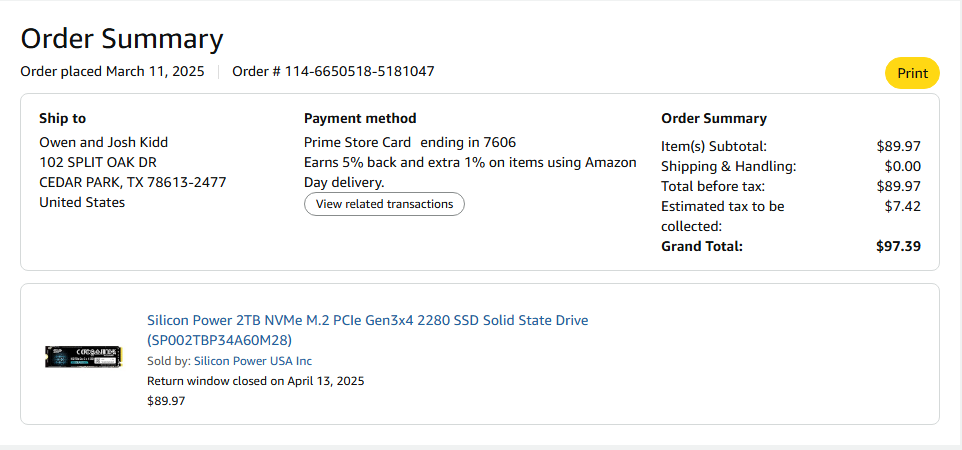962x450 pixels.
Task: Click the Item(s) Subtotal label
Action: [714, 146]
